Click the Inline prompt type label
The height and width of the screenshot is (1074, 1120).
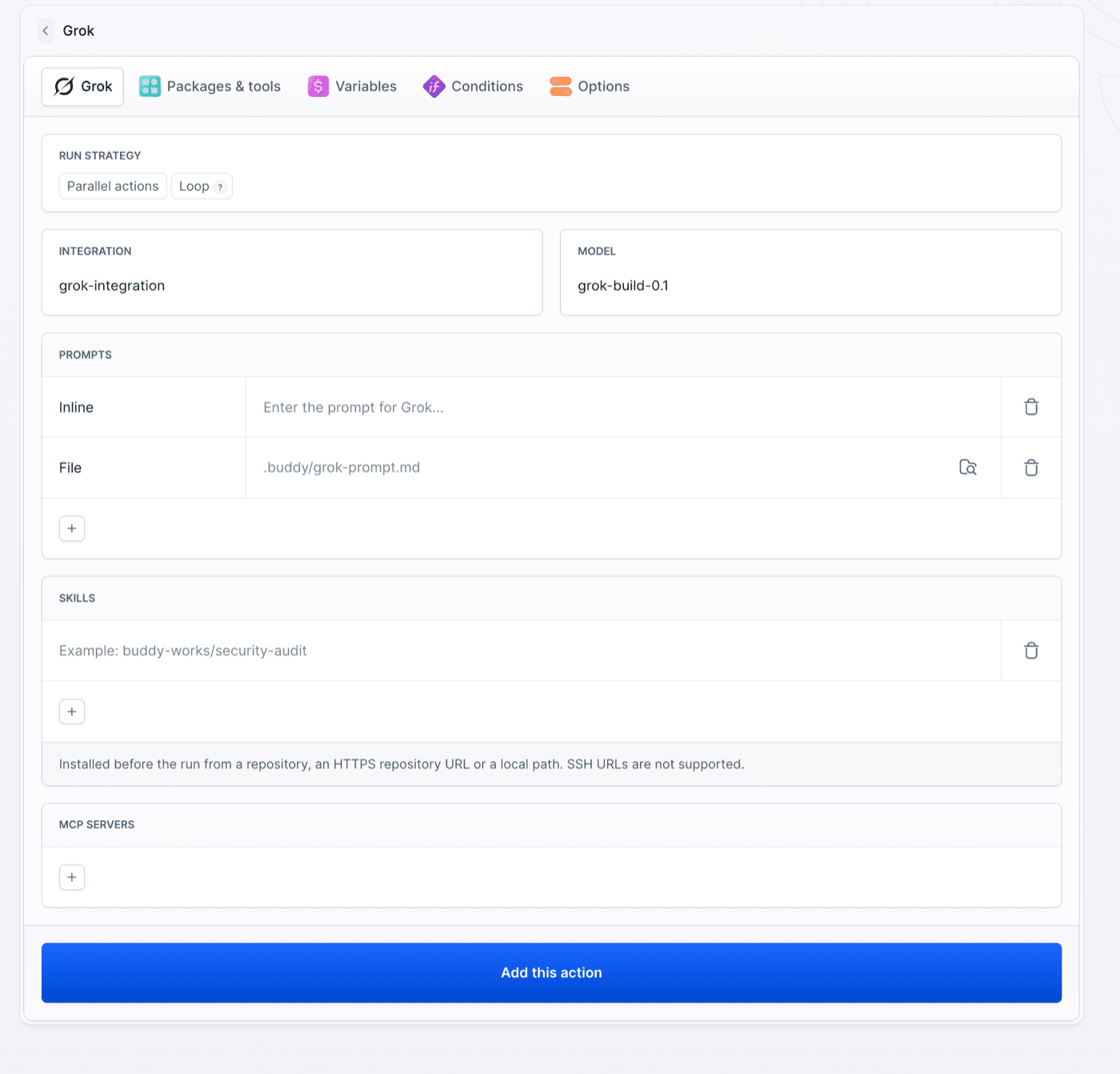point(76,407)
